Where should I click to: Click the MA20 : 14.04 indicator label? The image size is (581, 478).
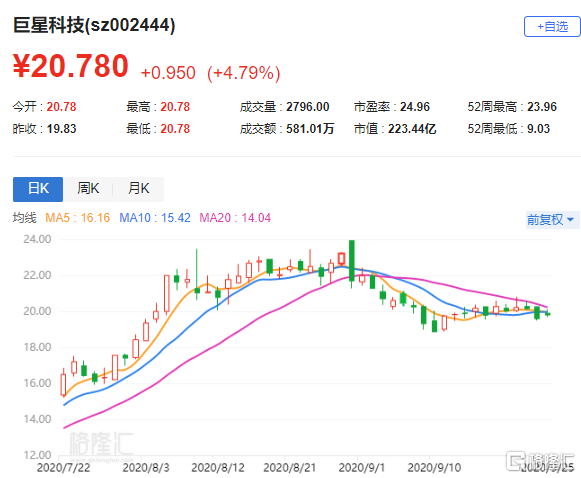click(x=235, y=218)
